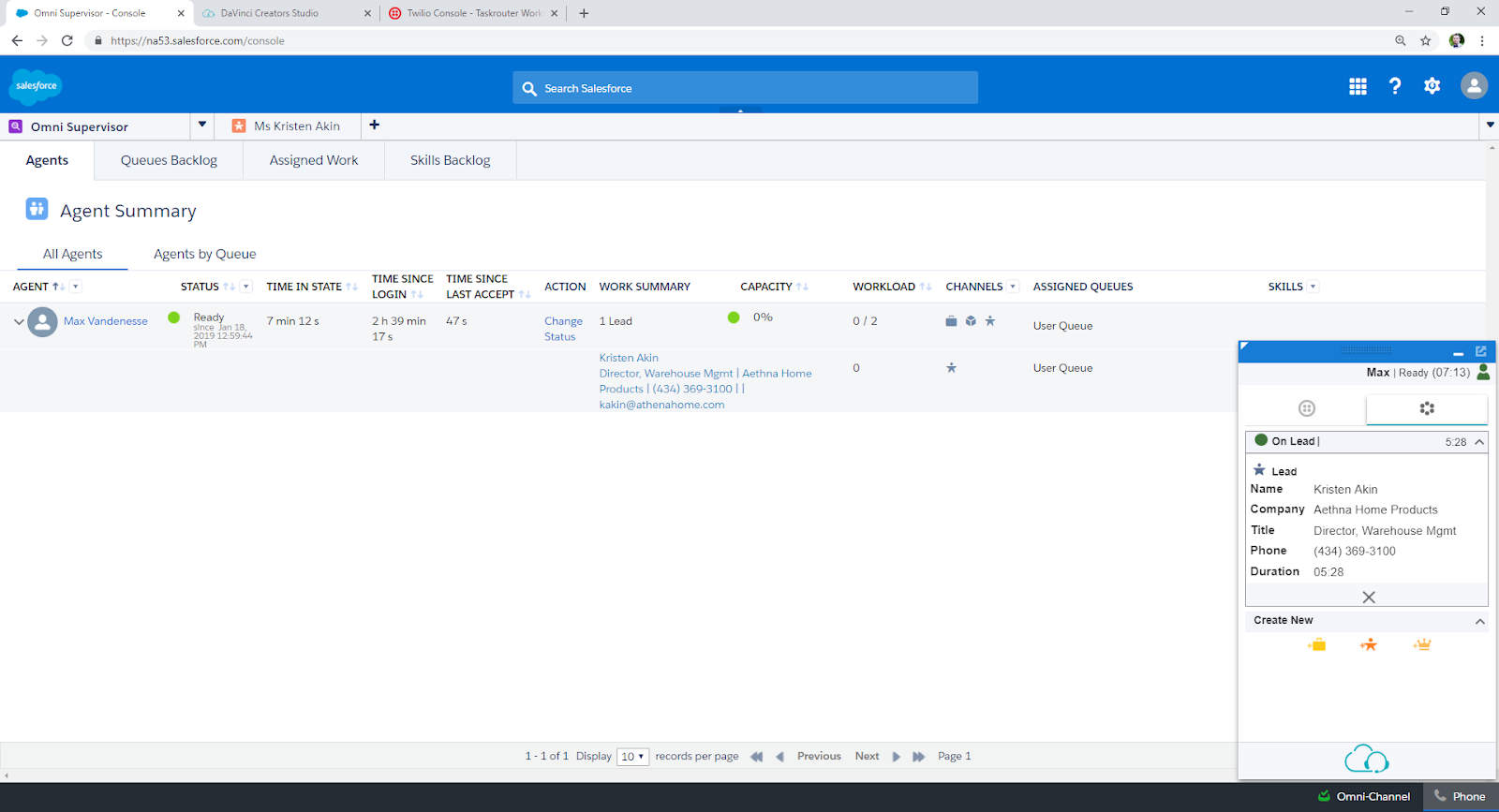Click the Agent Summary icon
The image size is (1499, 812).
(37, 209)
